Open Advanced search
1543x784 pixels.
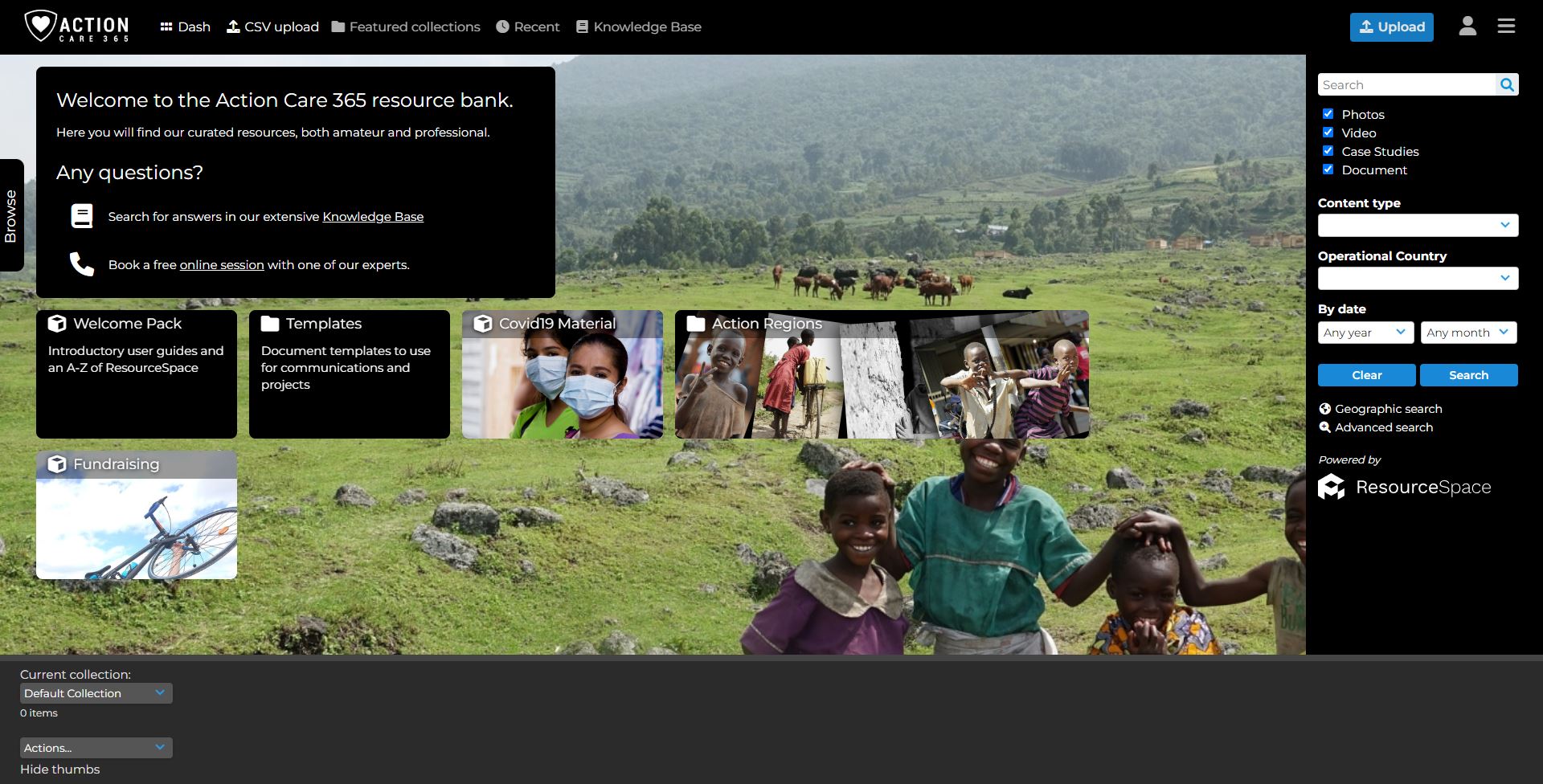coord(1383,427)
